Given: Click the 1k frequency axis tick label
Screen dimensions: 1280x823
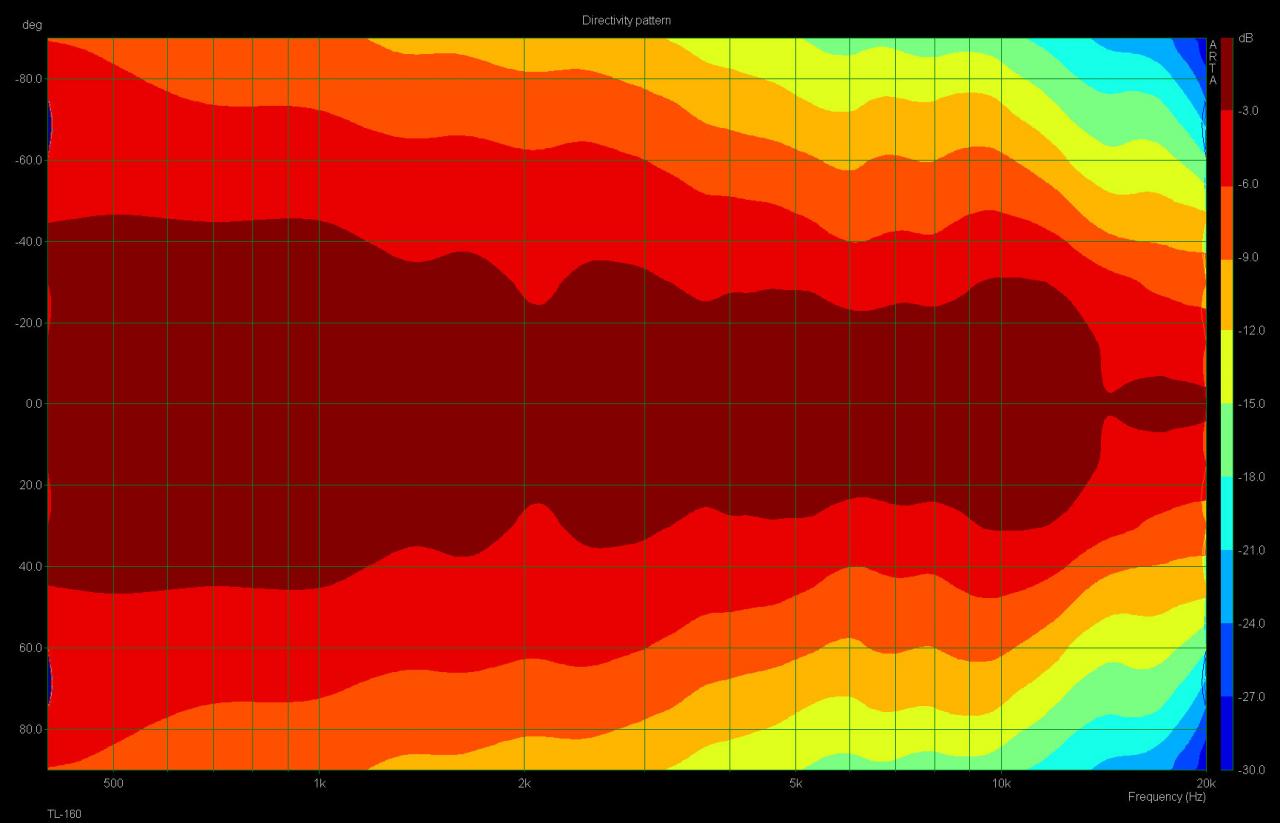Looking at the screenshot, I should (319, 782).
